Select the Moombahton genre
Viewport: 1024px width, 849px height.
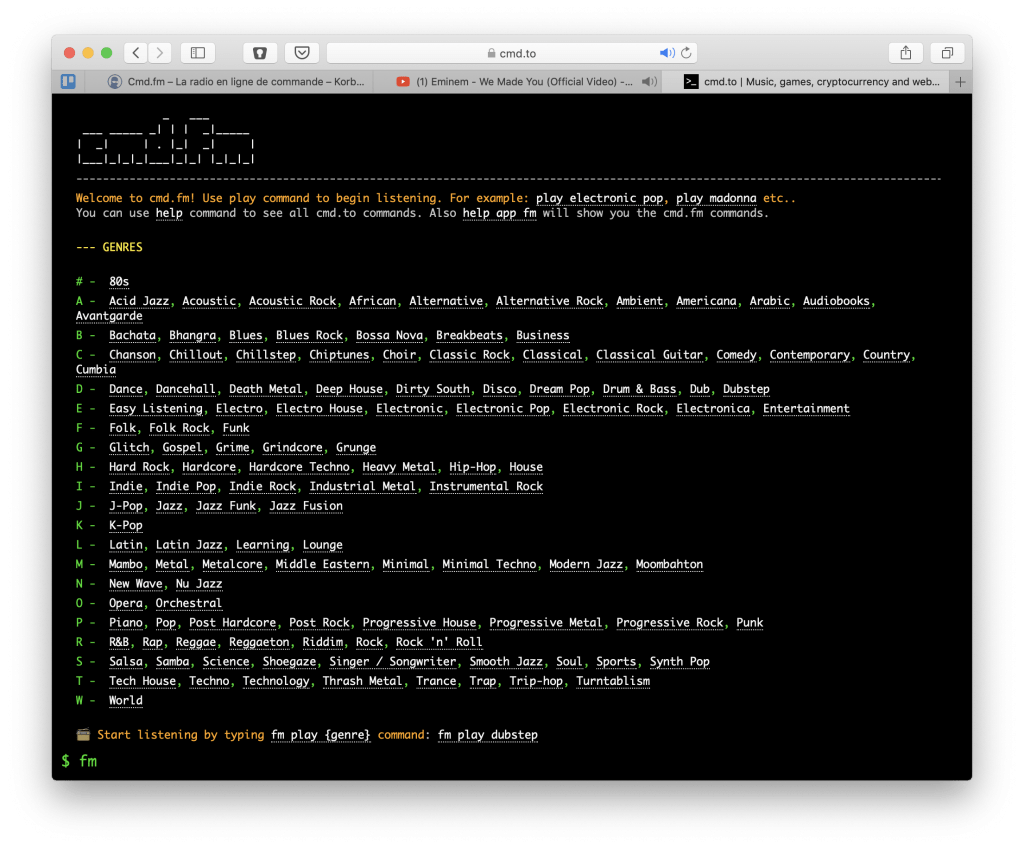tap(669, 564)
